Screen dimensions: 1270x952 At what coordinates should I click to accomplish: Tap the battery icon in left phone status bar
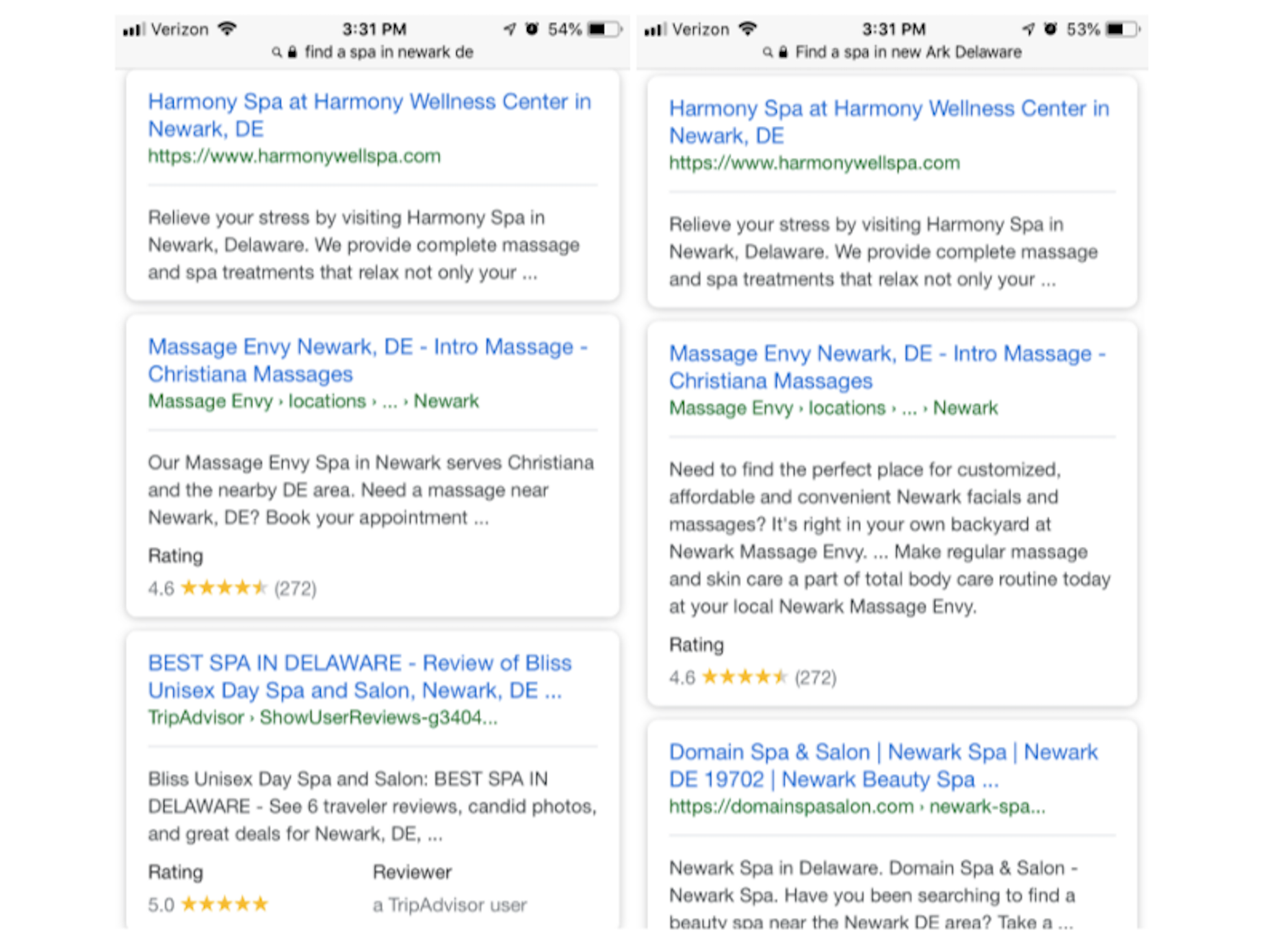605,29
